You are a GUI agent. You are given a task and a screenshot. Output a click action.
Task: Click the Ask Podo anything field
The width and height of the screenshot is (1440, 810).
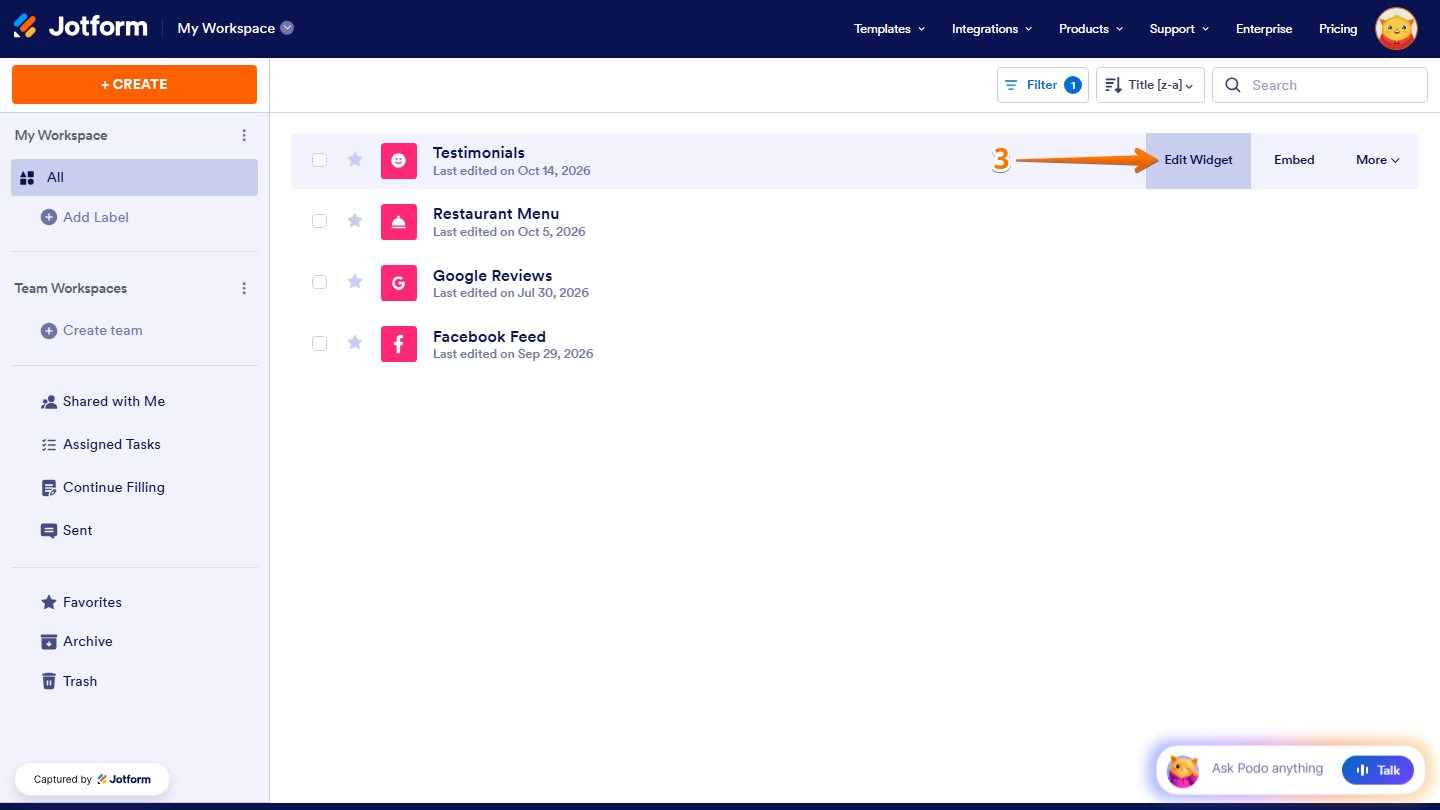point(1267,769)
